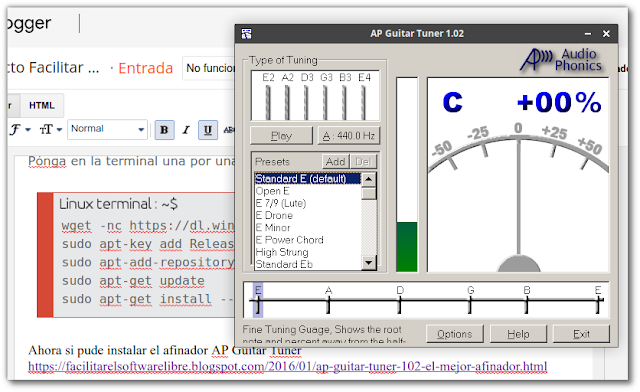Close the AP Guitar Tuner window

[x=606, y=34]
